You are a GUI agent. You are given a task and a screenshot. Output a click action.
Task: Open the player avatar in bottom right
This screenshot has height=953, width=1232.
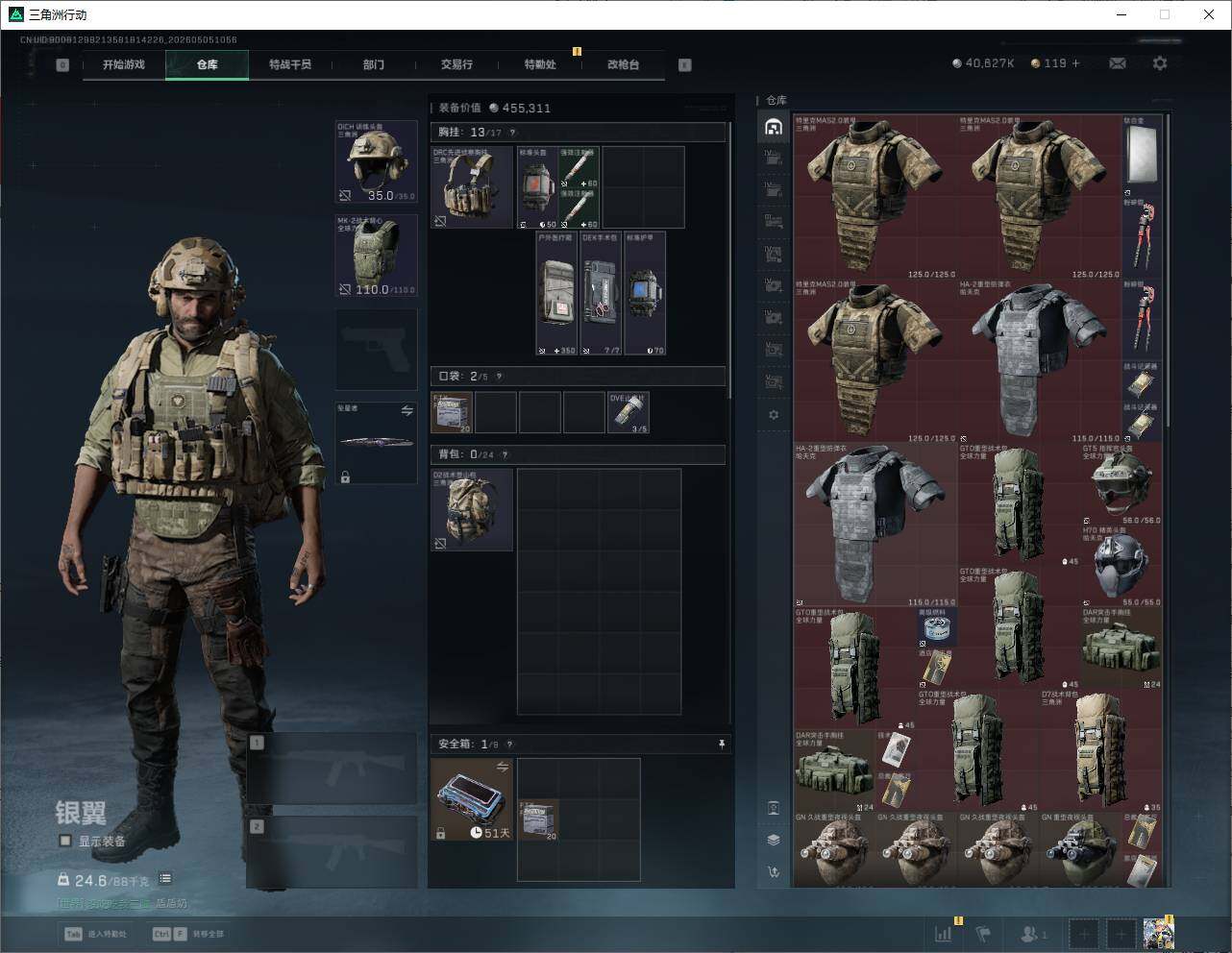1158,933
